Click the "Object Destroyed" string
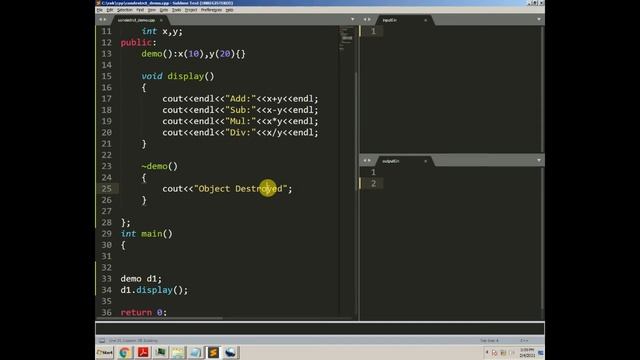The image size is (640, 360). (240, 189)
